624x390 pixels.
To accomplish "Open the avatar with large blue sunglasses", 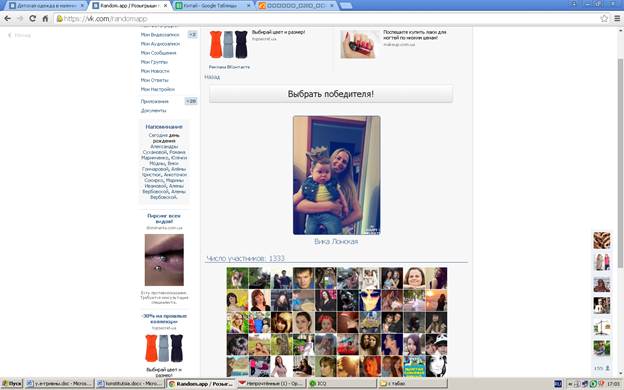I will point(370,300).
